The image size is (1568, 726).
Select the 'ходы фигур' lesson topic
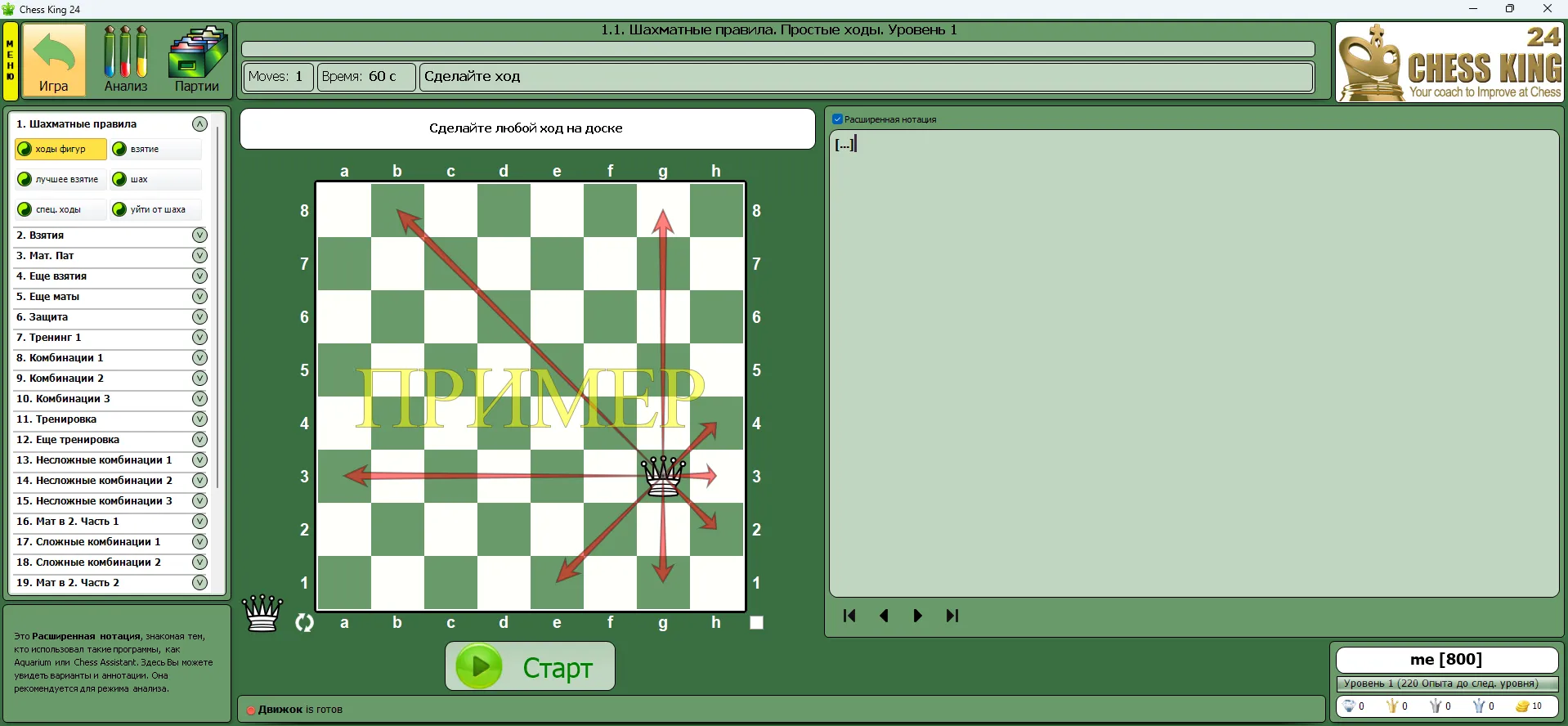pos(60,149)
